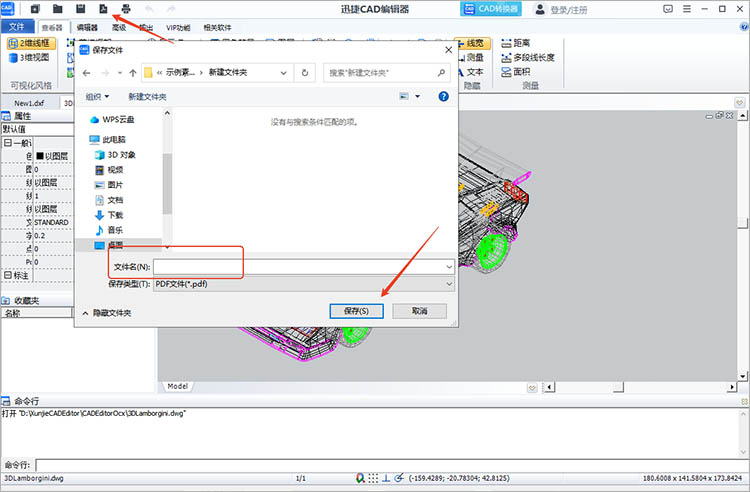
Task: Open the 组织 organize menu
Action: click(x=97, y=97)
